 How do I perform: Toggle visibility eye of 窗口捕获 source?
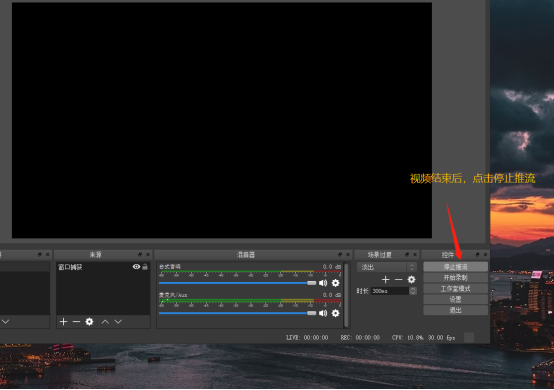(136, 267)
